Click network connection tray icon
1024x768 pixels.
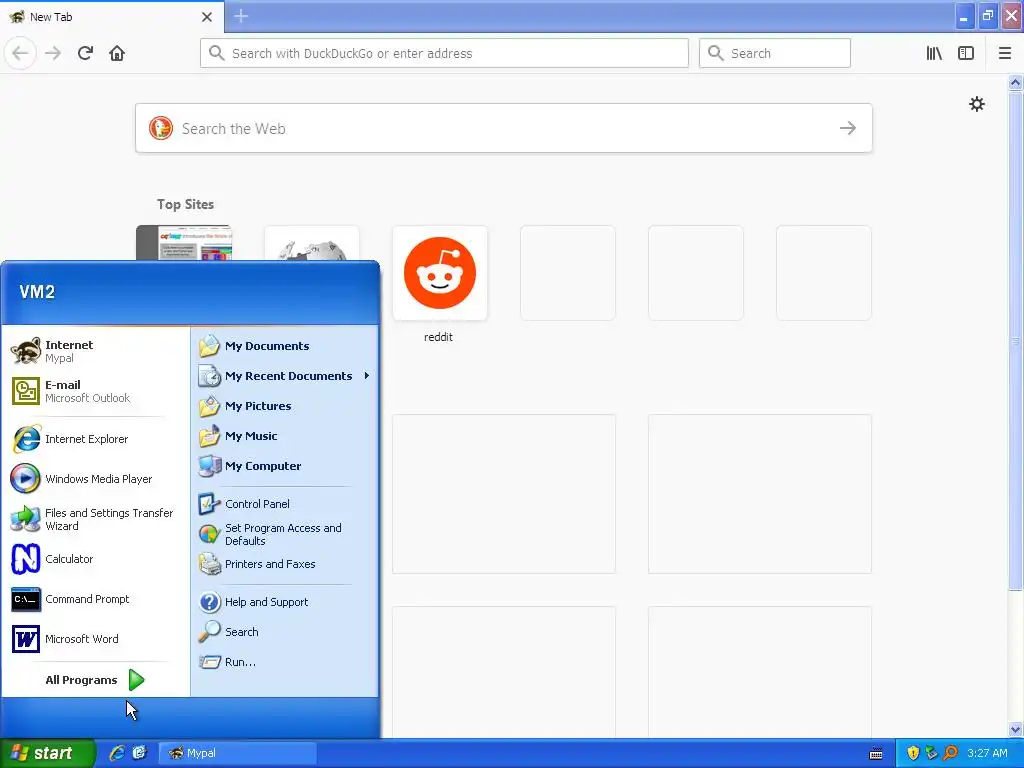tap(932, 753)
